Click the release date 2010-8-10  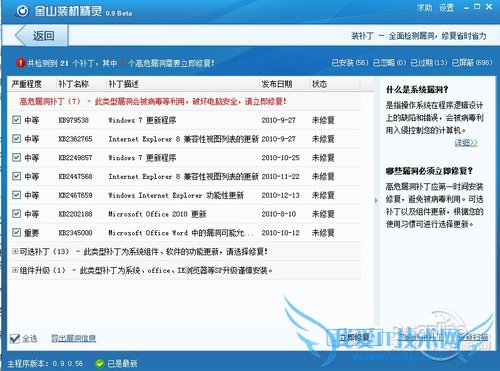point(279,214)
